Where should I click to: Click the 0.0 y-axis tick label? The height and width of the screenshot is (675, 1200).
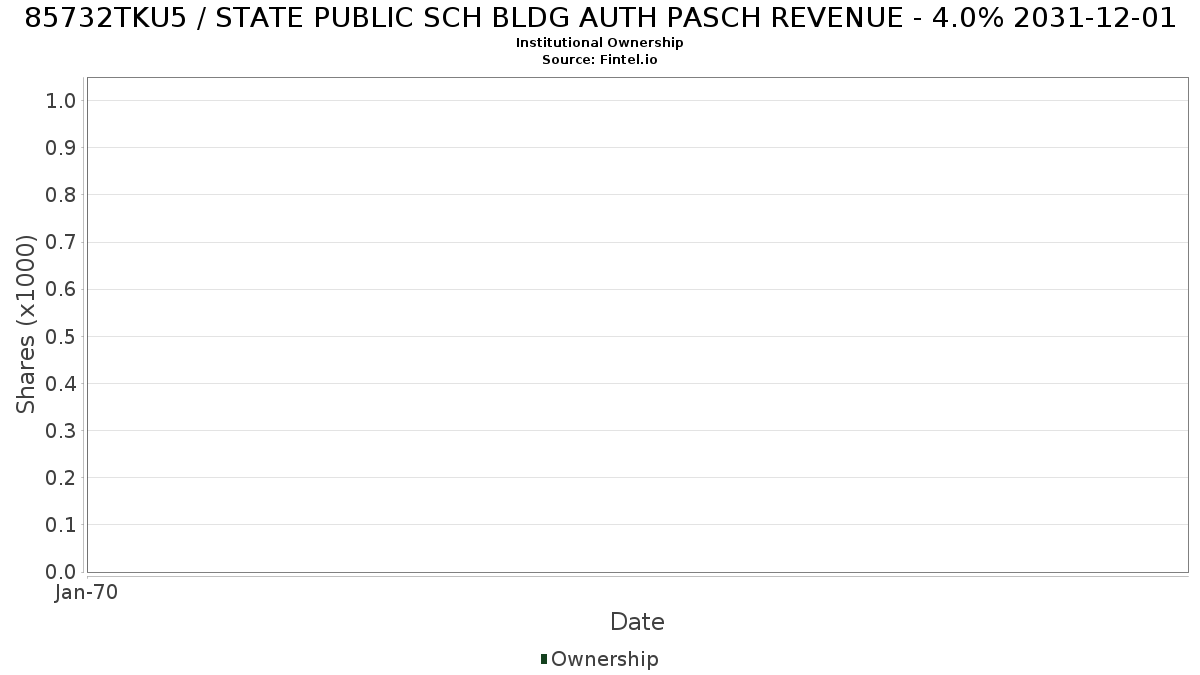(61, 571)
